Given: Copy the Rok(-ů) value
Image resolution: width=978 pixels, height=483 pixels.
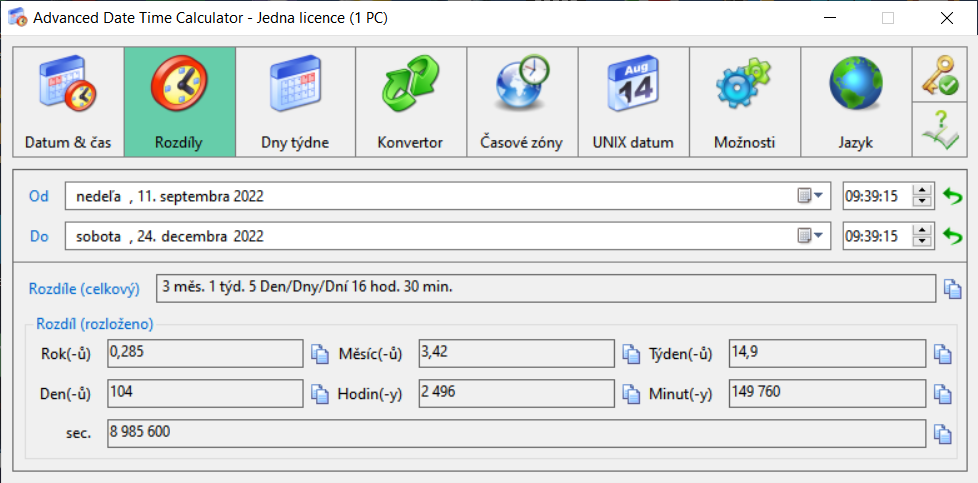Looking at the screenshot, I should [x=319, y=354].
